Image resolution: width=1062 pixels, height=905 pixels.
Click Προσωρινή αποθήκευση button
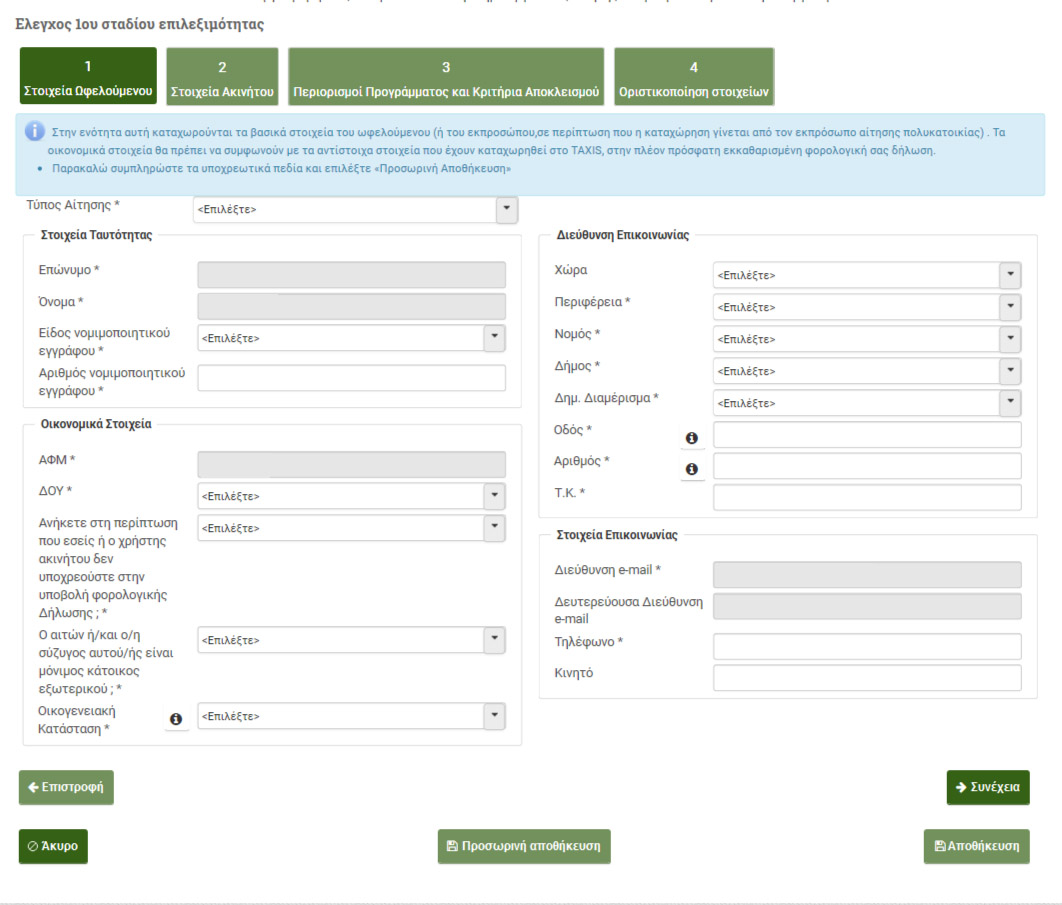pyautogui.click(x=524, y=846)
